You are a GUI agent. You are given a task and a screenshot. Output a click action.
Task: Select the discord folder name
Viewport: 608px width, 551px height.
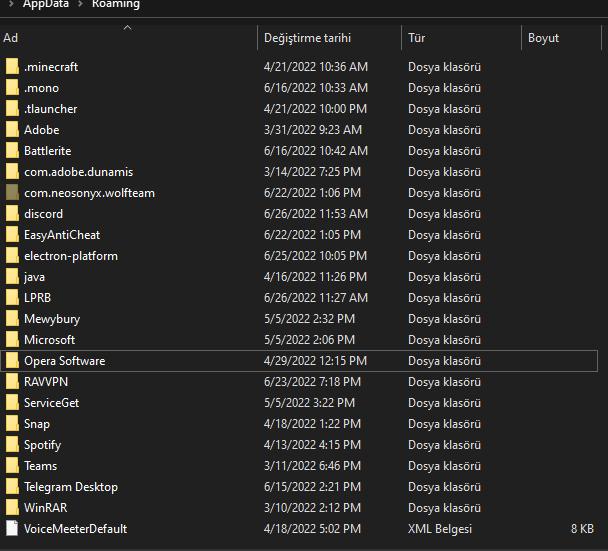click(43, 214)
